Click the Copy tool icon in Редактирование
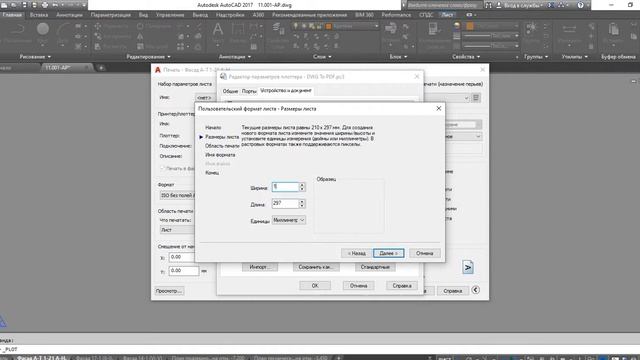 point(98,36)
